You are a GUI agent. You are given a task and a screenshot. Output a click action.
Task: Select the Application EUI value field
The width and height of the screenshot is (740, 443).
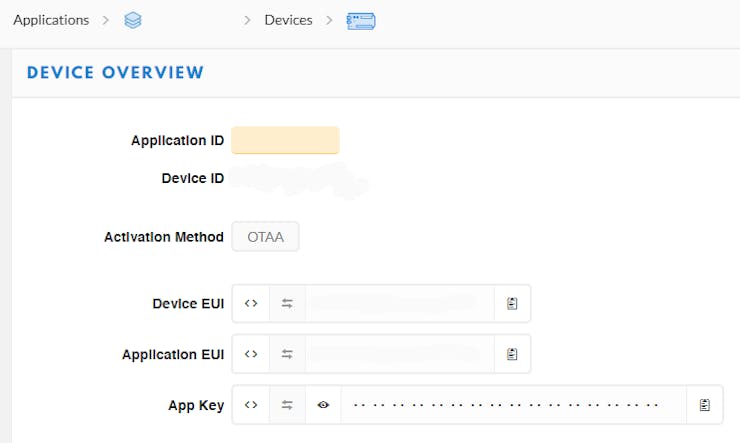click(399, 354)
